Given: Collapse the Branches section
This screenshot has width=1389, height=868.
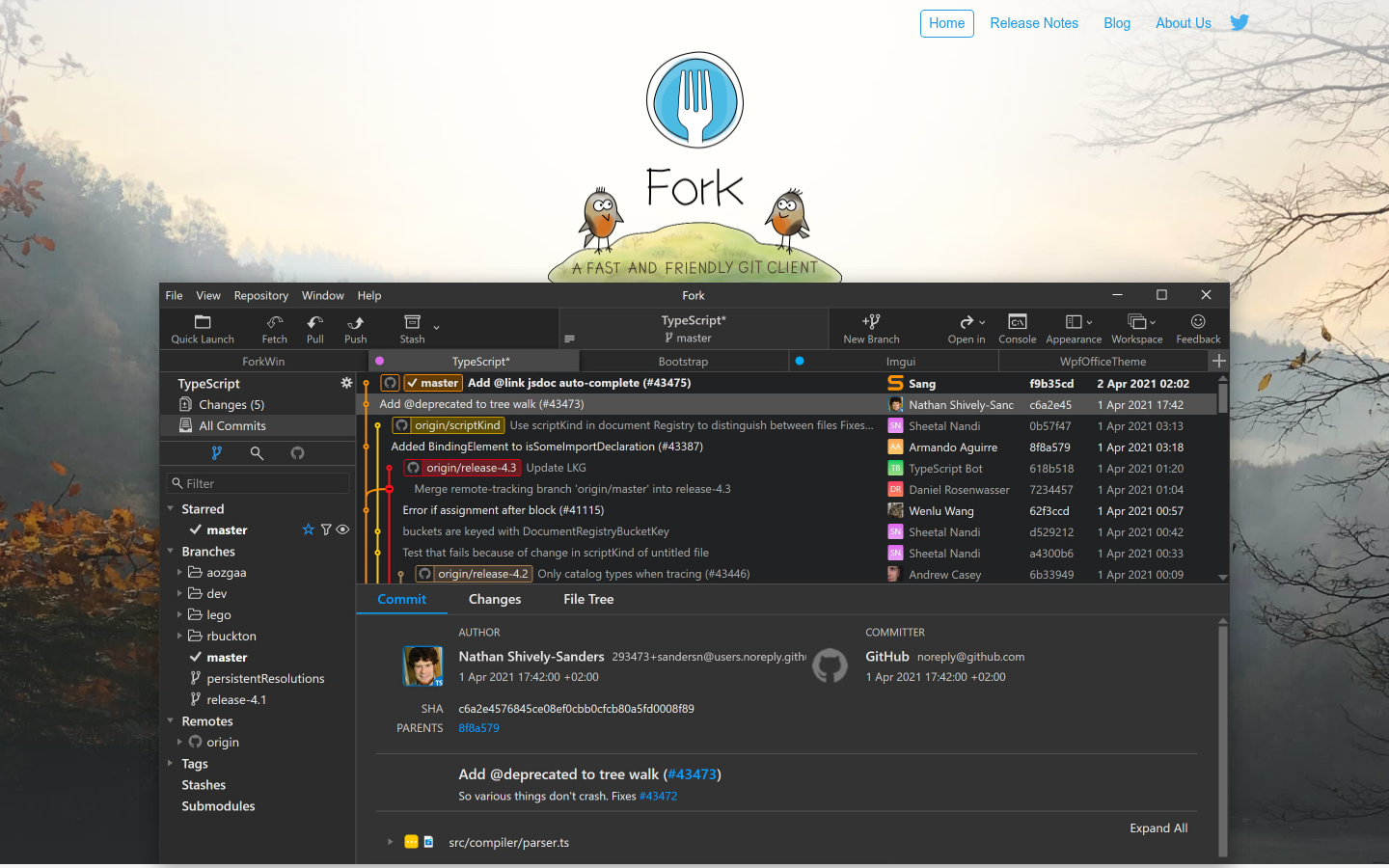Looking at the screenshot, I should [x=171, y=551].
